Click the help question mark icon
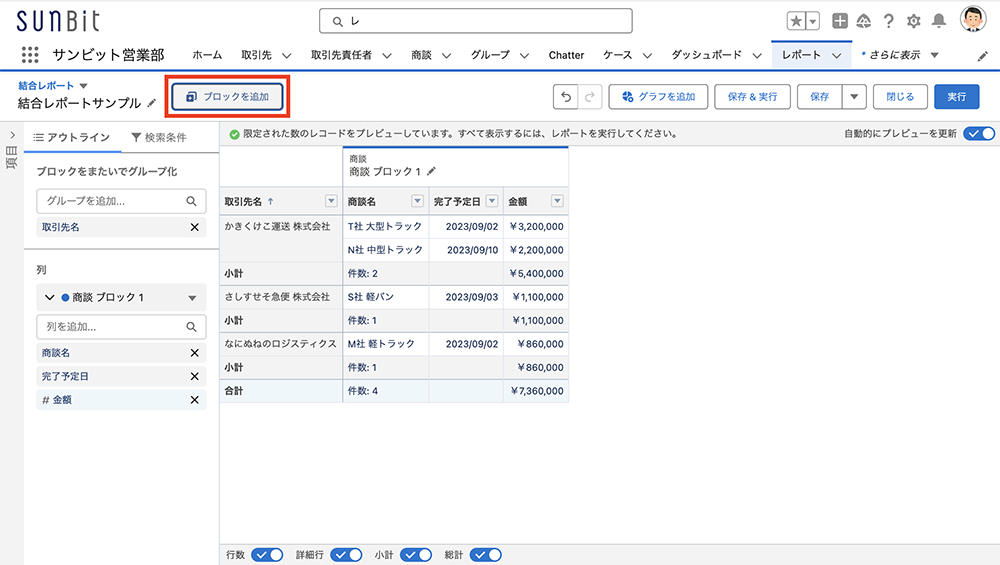1000x565 pixels. 888,21
